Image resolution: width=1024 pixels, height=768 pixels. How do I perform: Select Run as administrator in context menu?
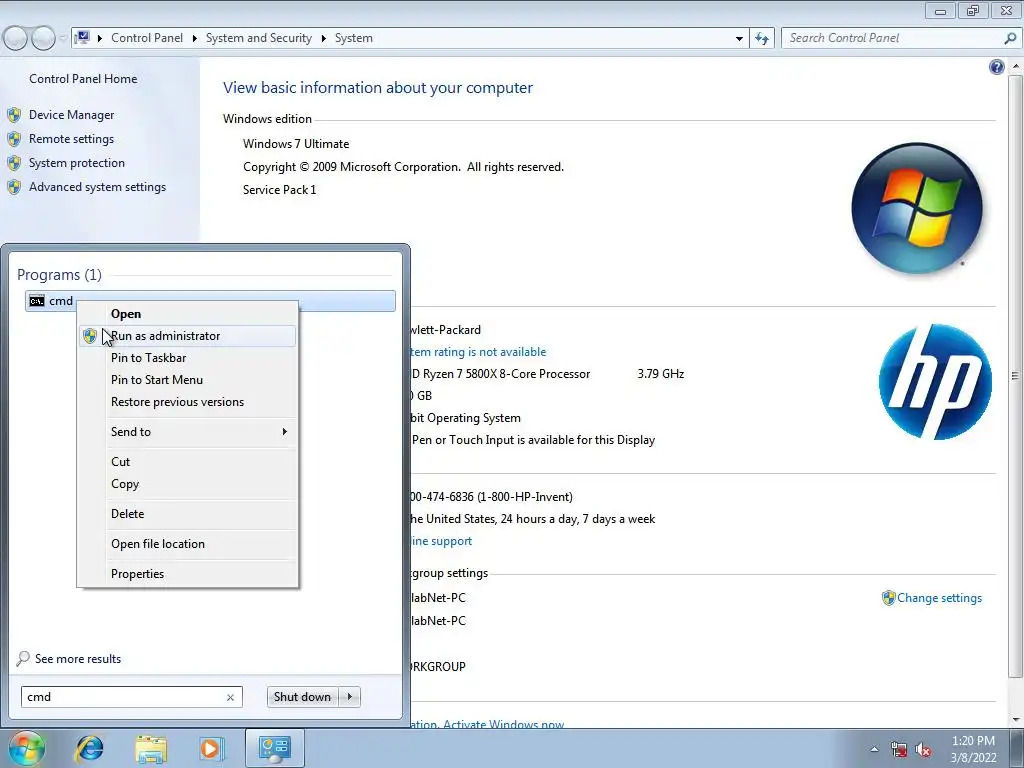(x=187, y=336)
